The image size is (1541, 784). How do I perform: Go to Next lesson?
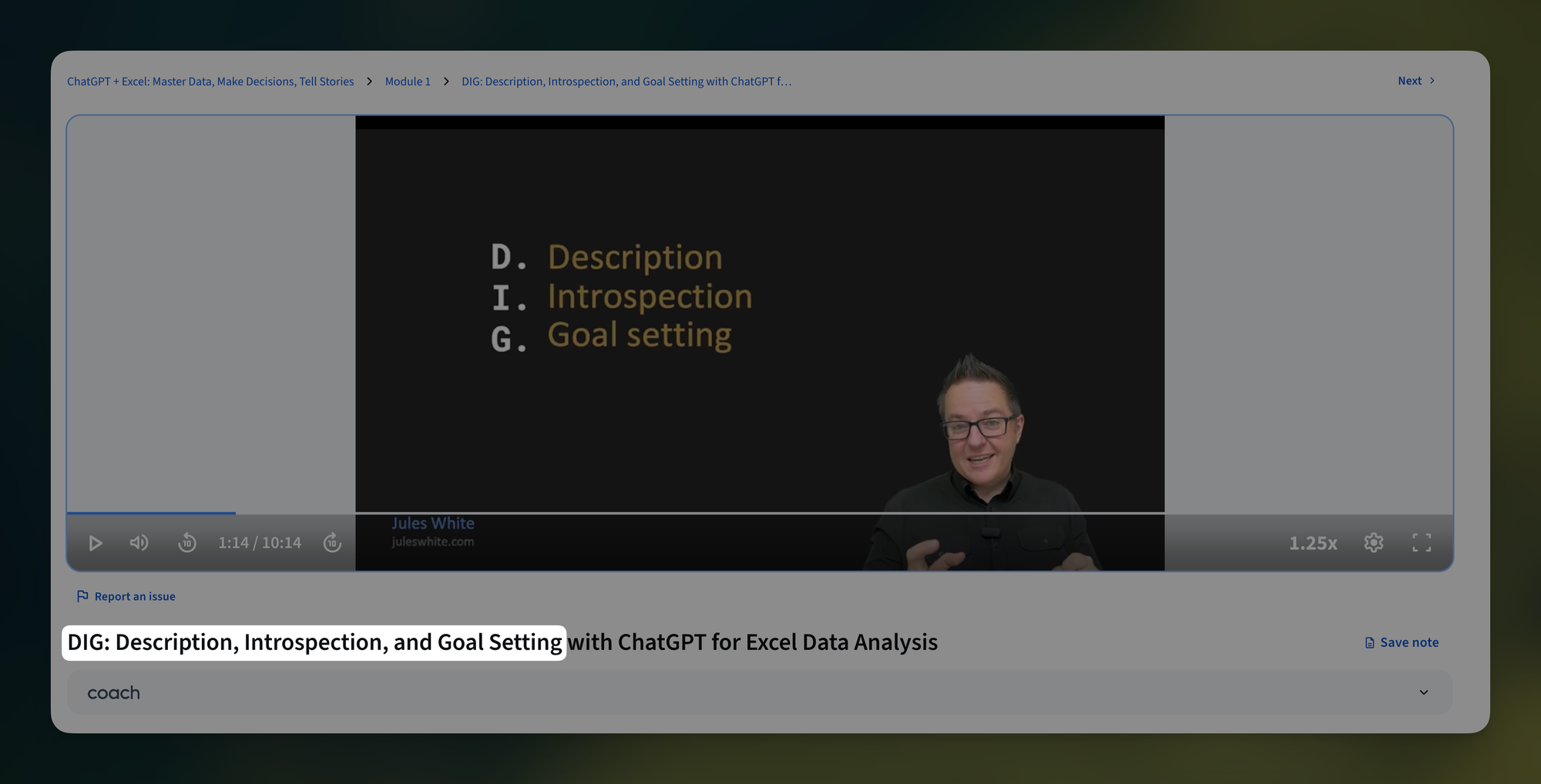click(x=1416, y=81)
